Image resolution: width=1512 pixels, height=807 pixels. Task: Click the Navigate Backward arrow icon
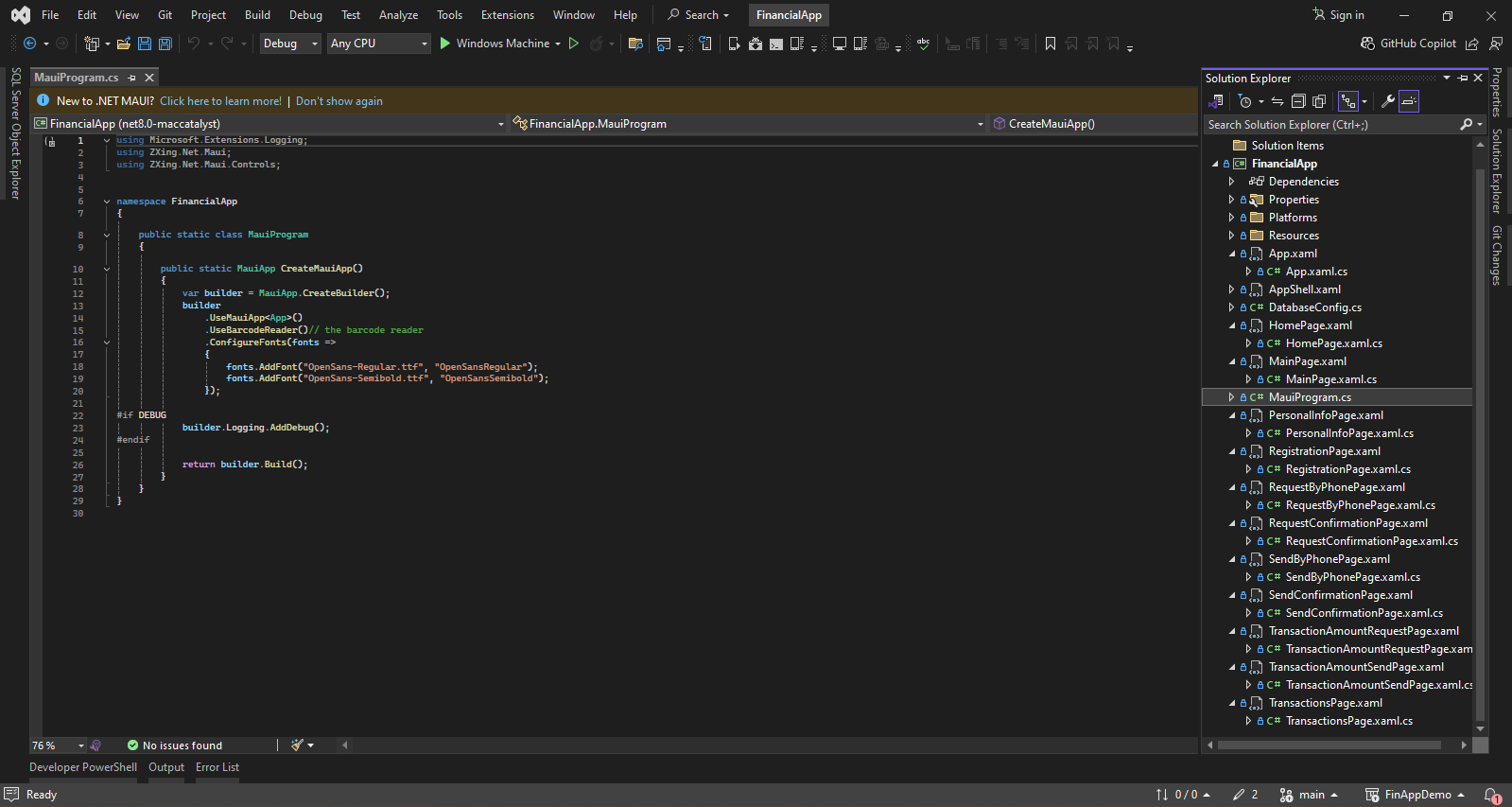[30, 44]
